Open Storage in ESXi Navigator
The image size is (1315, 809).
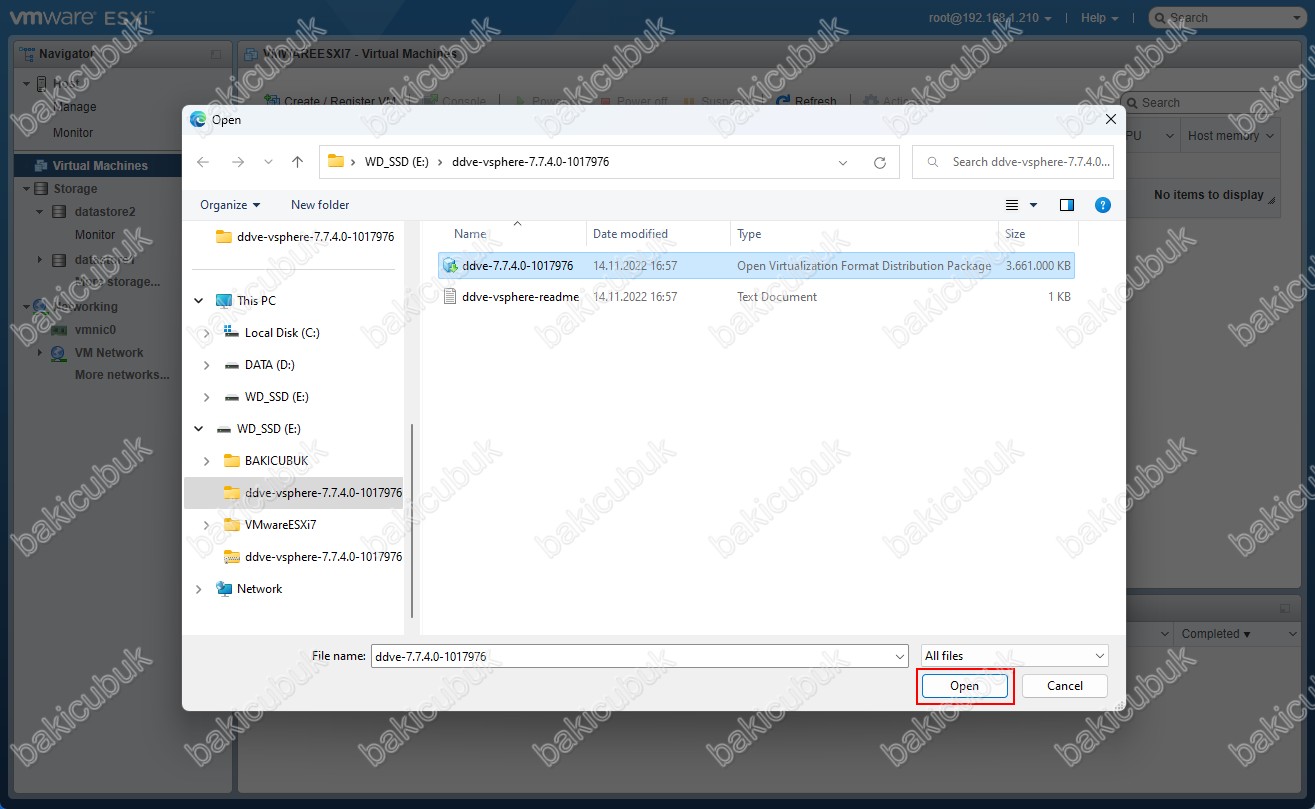point(75,188)
